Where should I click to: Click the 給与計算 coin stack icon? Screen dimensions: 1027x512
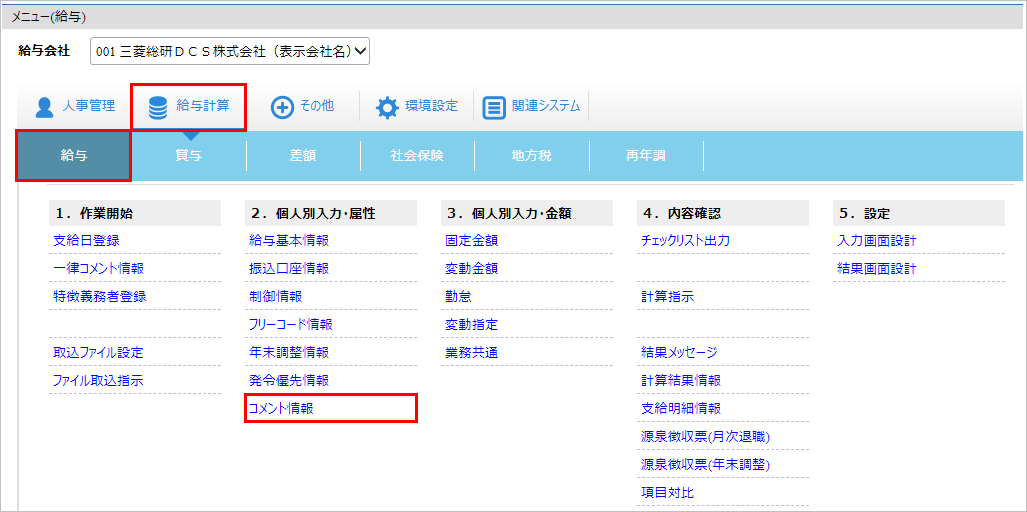click(x=158, y=107)
